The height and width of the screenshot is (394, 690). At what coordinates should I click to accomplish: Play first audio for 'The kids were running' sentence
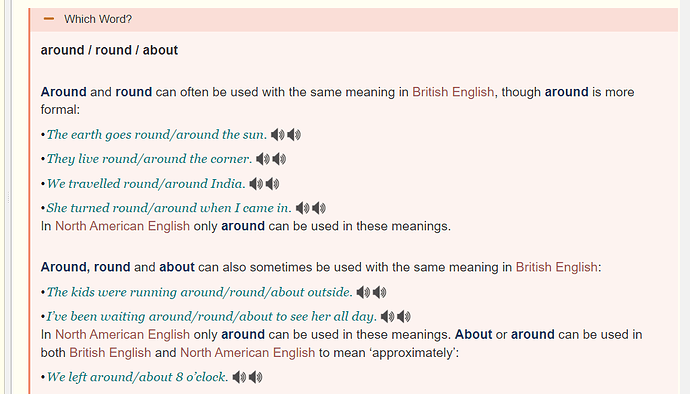(363, 292)
